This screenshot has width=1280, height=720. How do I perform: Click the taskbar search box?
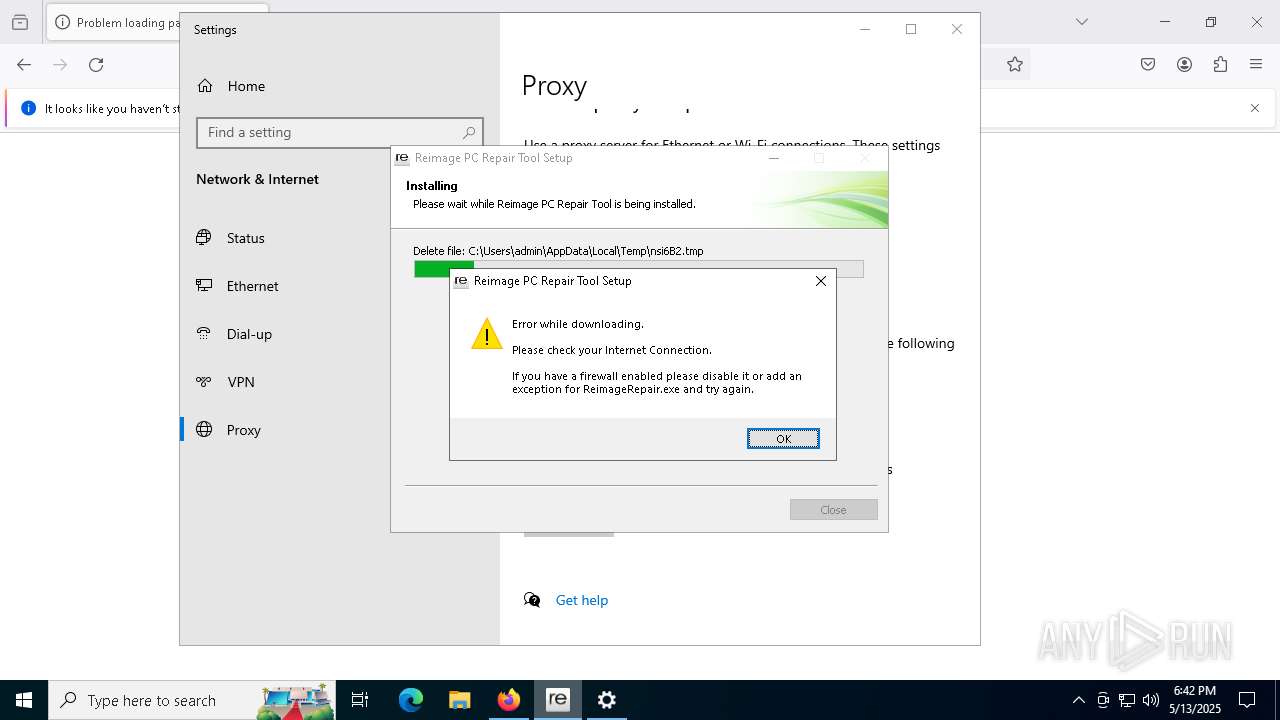(x=192, y=700)
